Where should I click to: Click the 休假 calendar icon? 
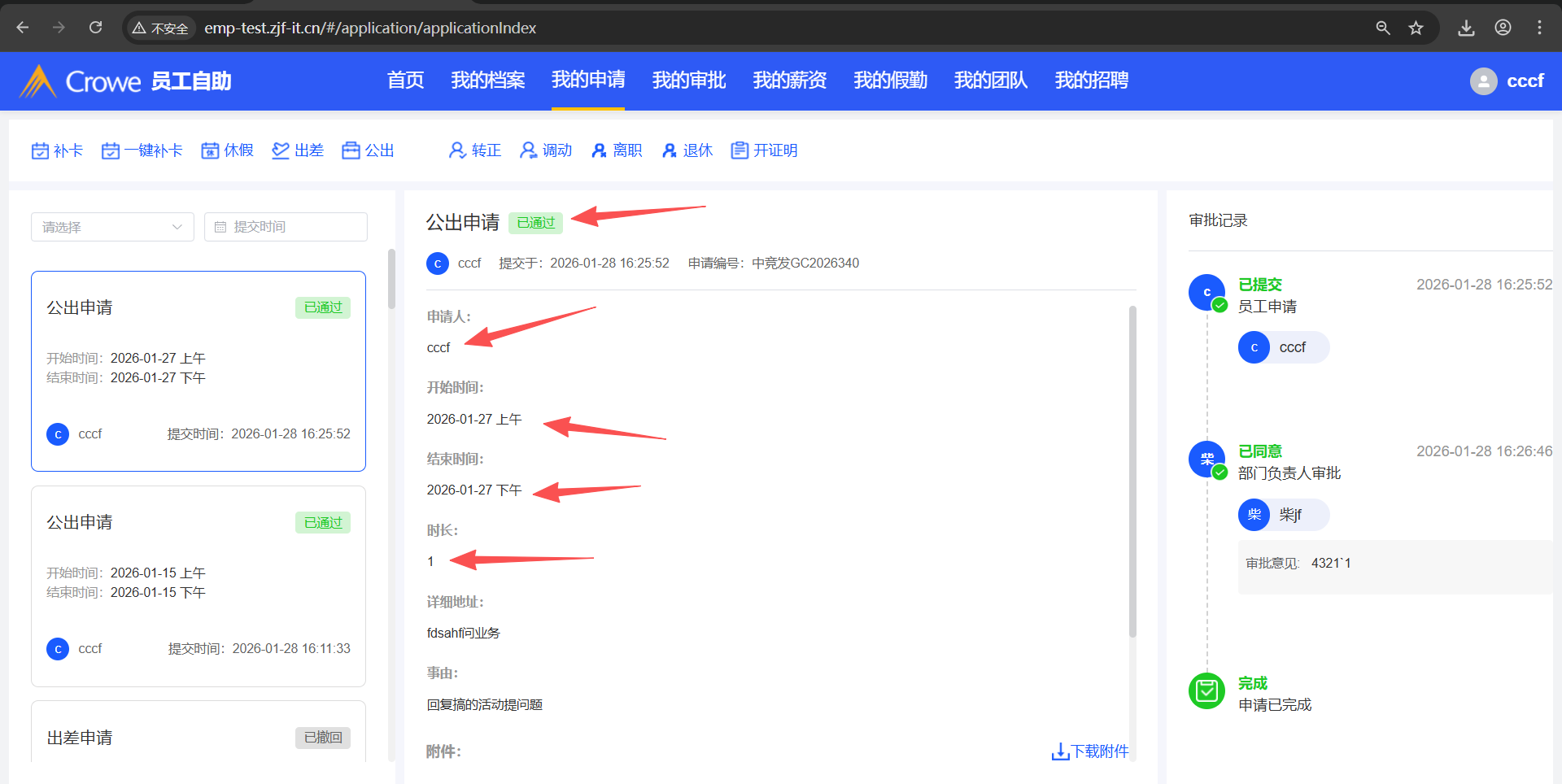[210, 150]
